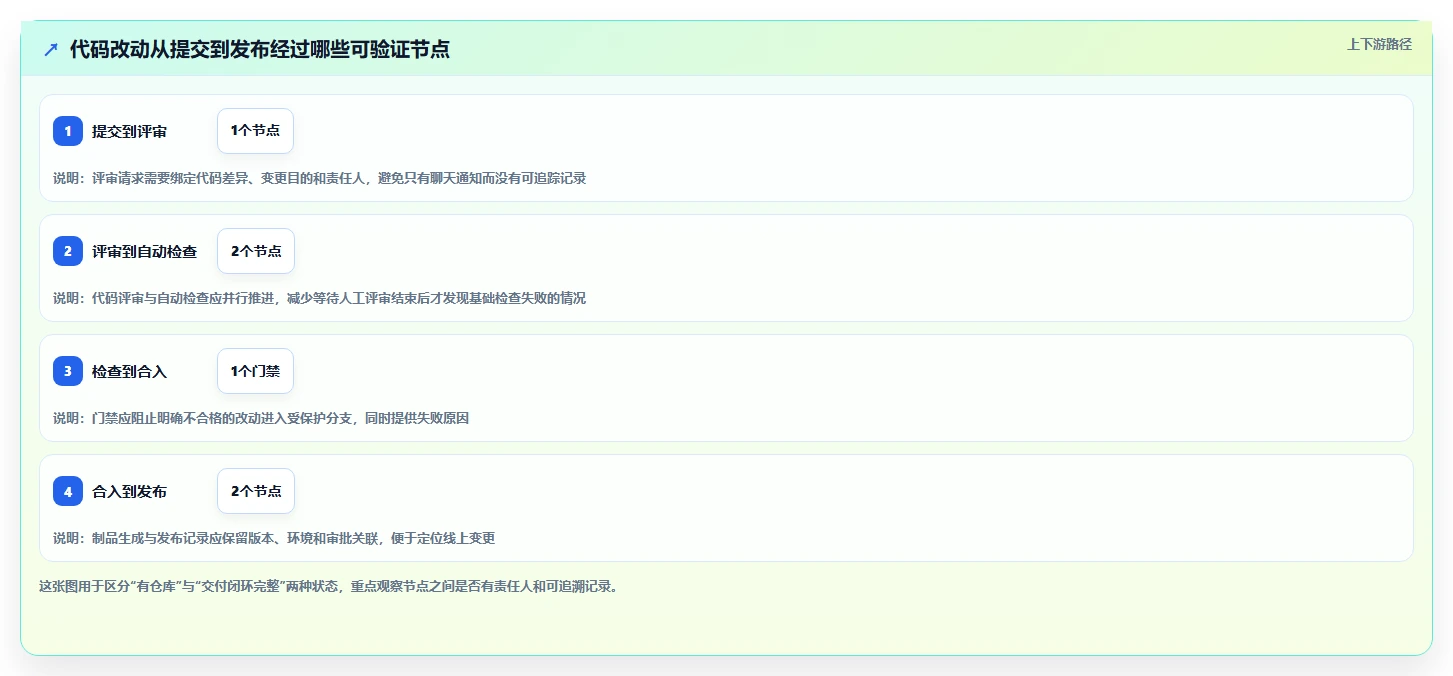The height and width of the screenshot is (676, 1453).
Task: Click the 2个节点 chip in 评审到自动检查 row
Action: point(256,251)
